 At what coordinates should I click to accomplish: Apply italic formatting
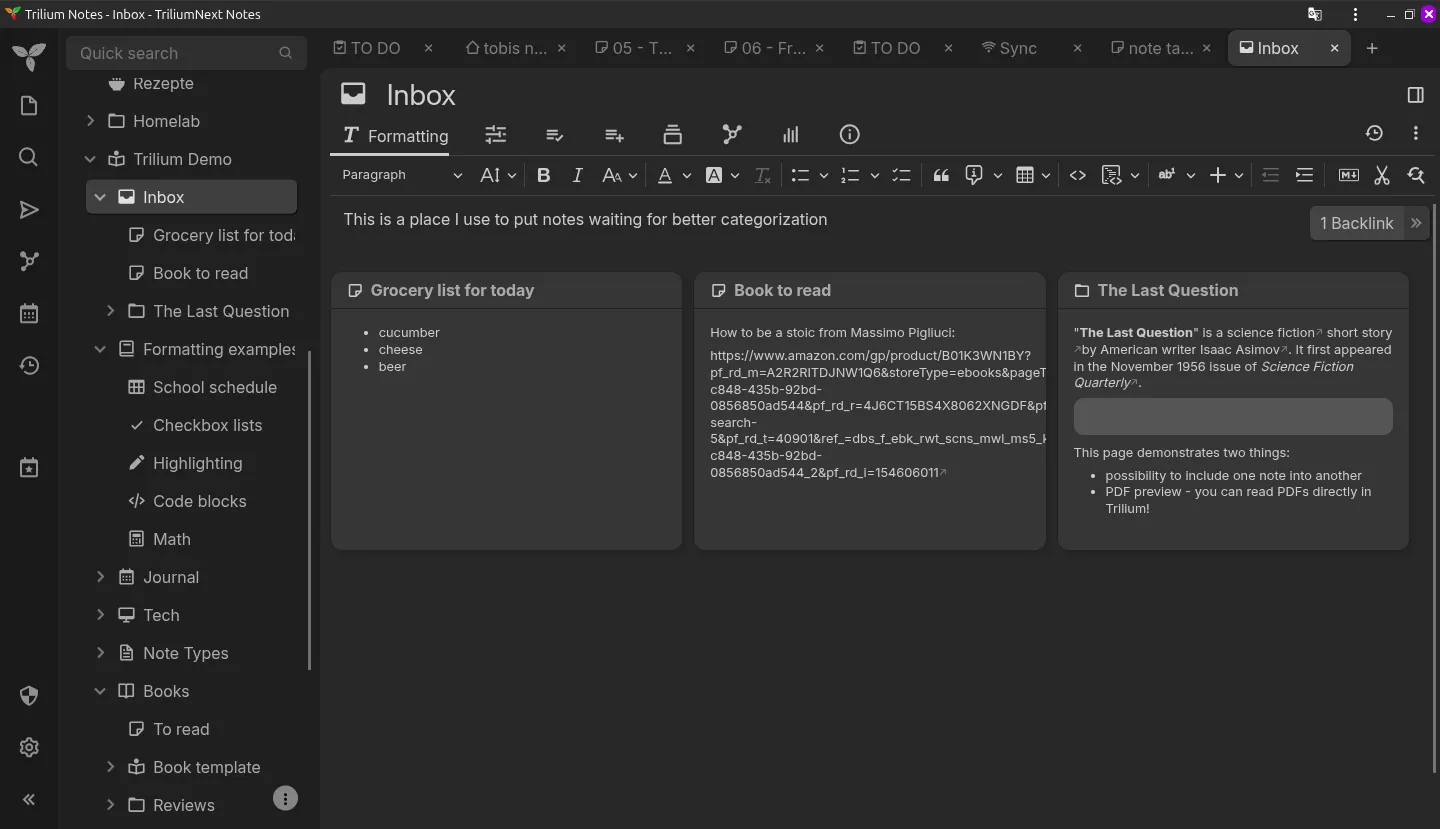tap(577, 175)
